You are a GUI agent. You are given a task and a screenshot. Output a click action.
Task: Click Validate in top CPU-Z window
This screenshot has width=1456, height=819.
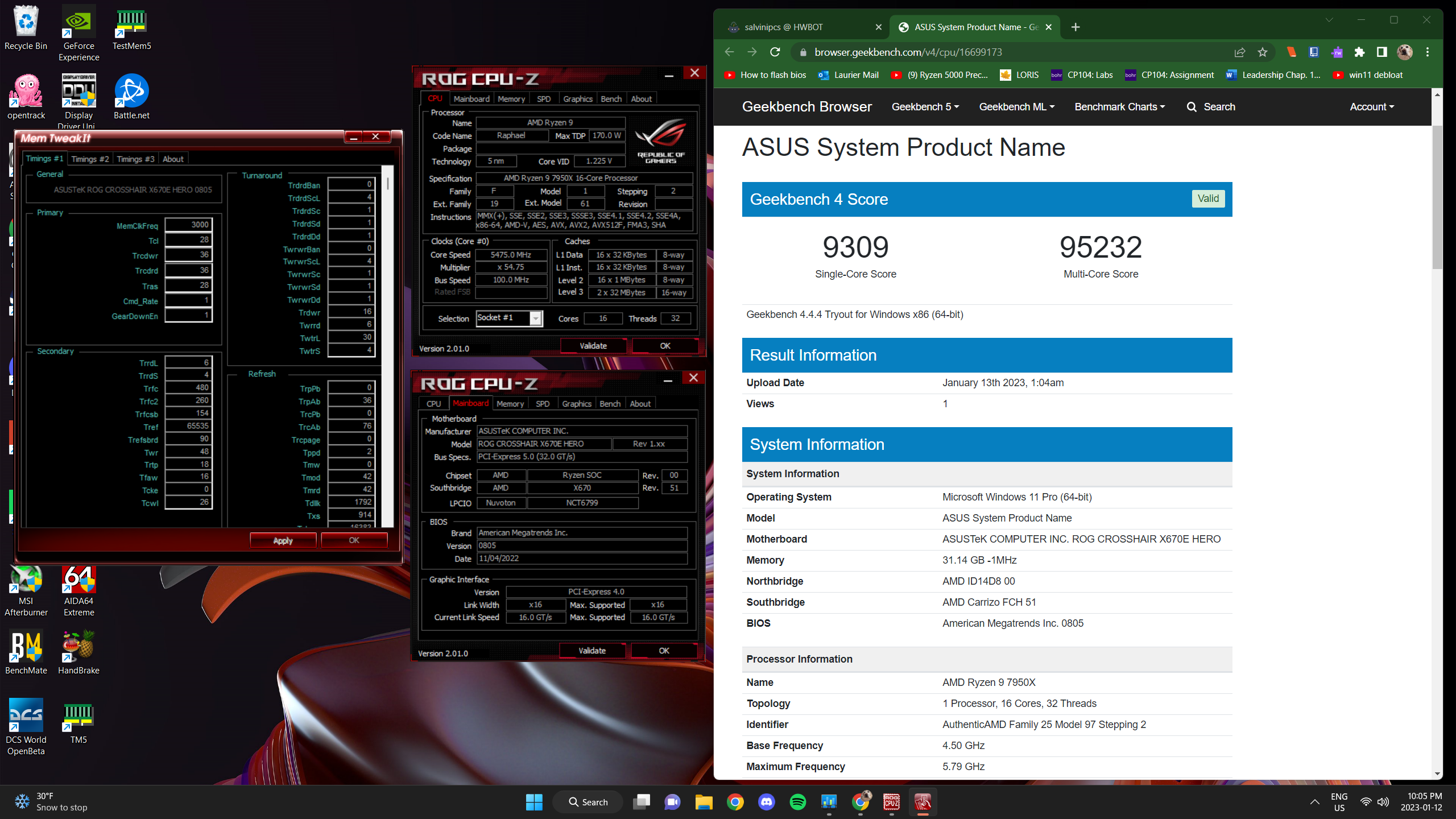tap(593, 346)
